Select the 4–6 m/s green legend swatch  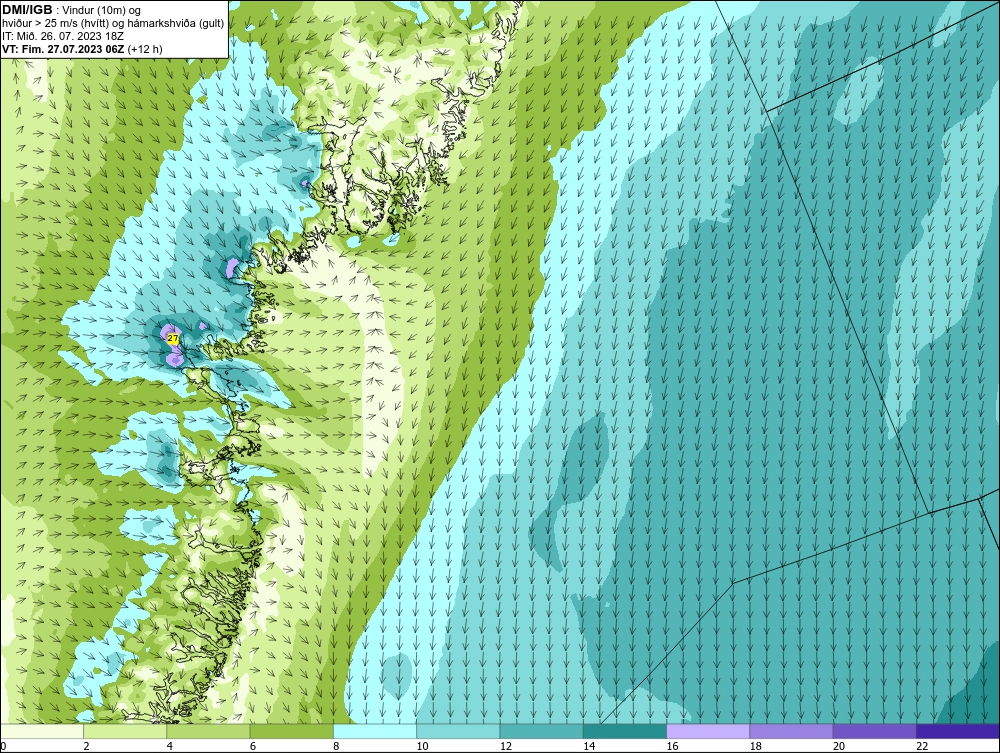(209, 731)
